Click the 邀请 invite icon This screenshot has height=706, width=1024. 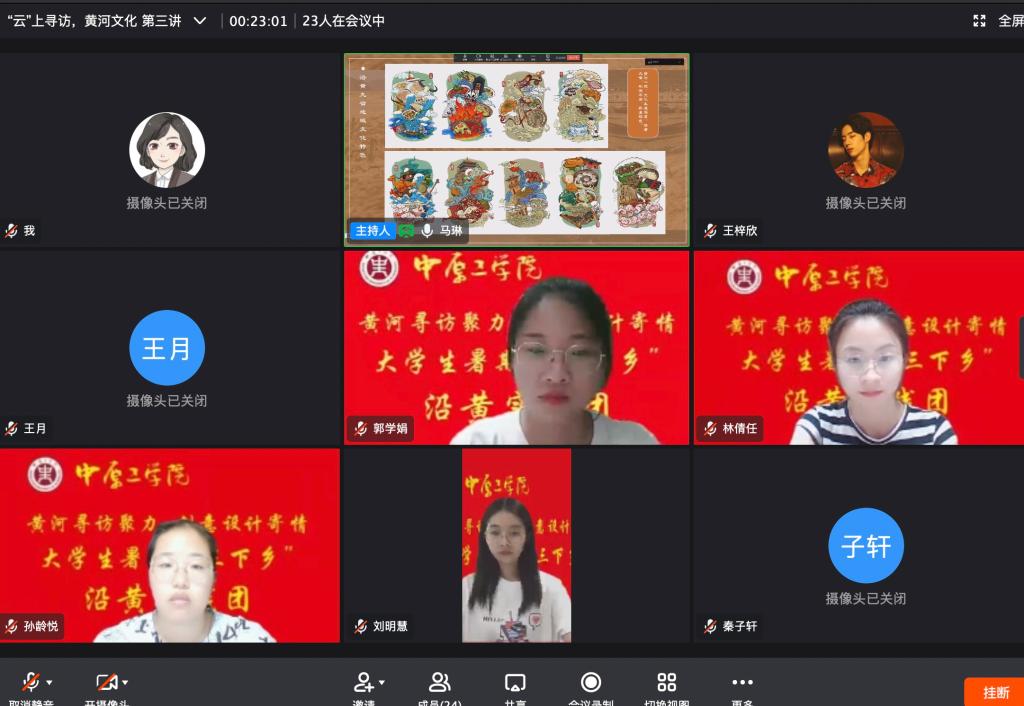coord(363,682)
